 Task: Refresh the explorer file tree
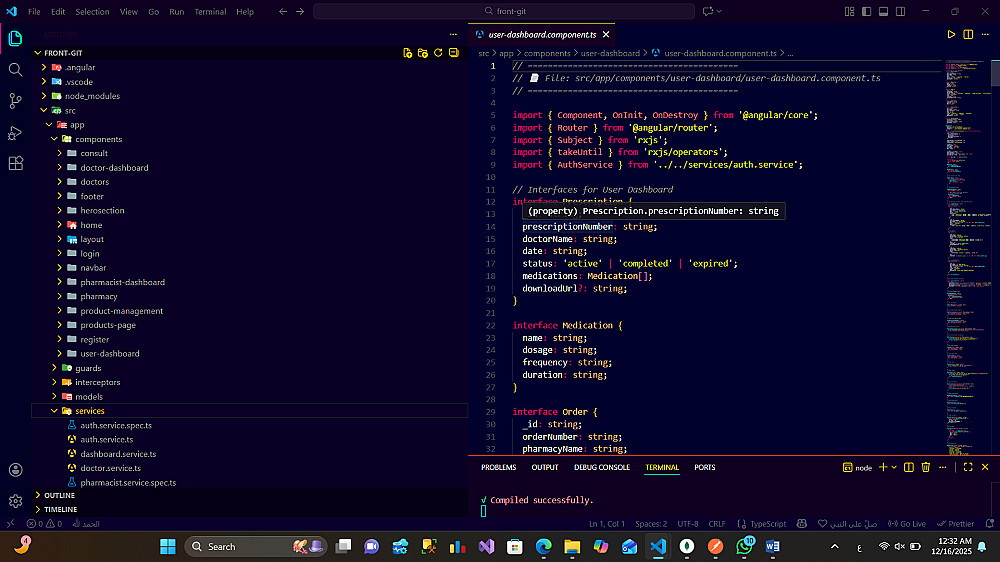(x=438, y=53)
